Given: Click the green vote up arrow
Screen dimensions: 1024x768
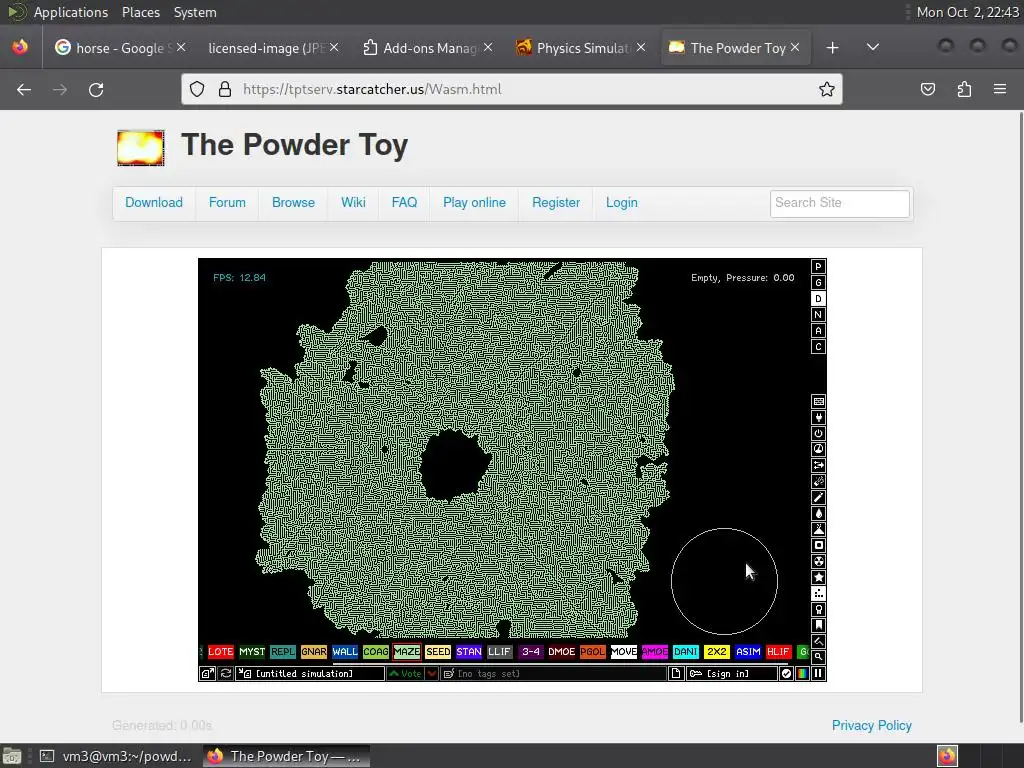Looking at the screenshot, I should pos(406,673).
